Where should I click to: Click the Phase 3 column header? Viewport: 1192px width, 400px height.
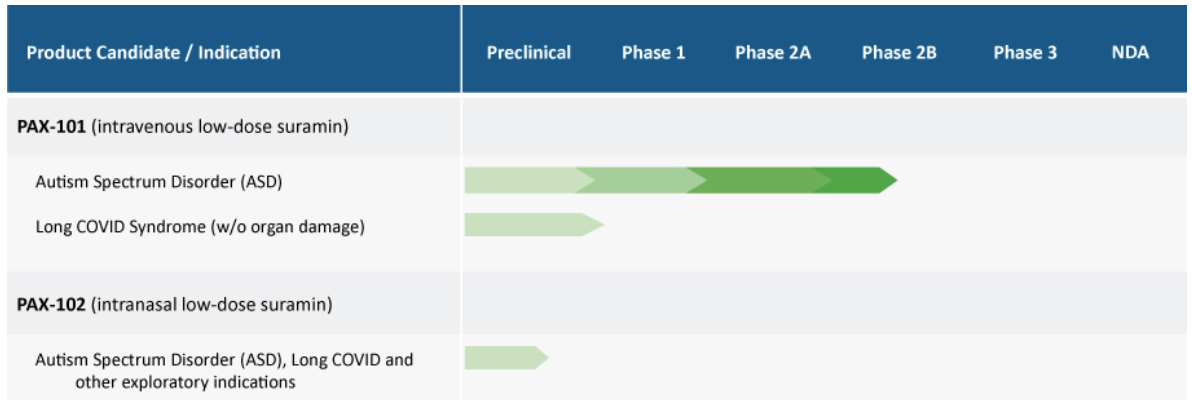click(1025, 53)
